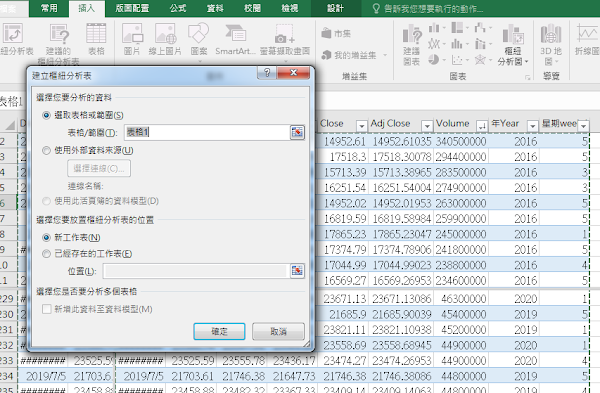Insert a scatter chart icon
Image resolution: width=600 pixels, height=393 pixels.
[x=457, y=60]
